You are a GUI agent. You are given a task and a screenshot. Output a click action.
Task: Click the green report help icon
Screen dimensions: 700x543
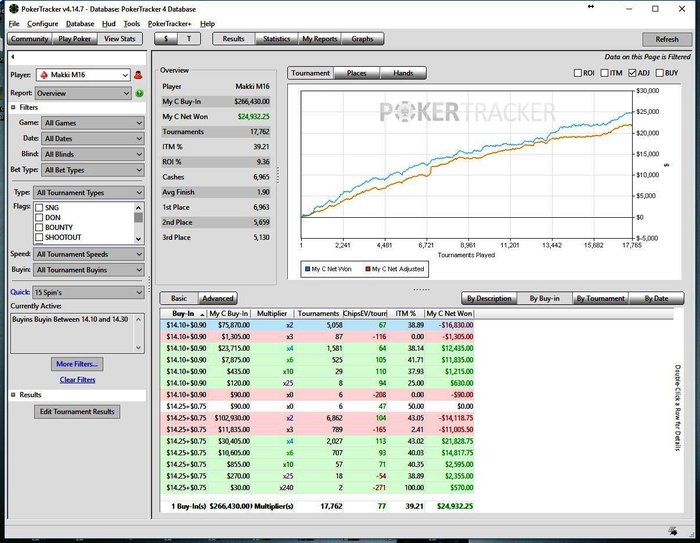point(139,93)
